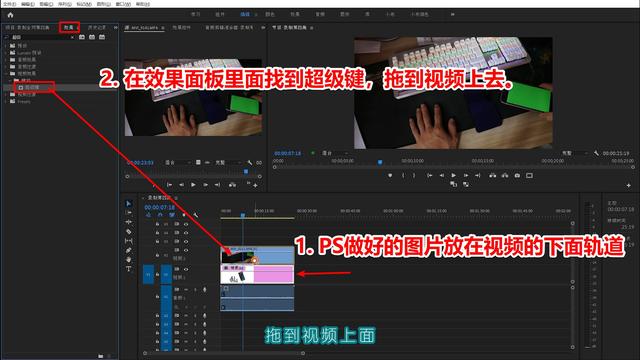The image size is (640, 360).
Task: Go to Out point in program monitor
Action: coord(478,175)
